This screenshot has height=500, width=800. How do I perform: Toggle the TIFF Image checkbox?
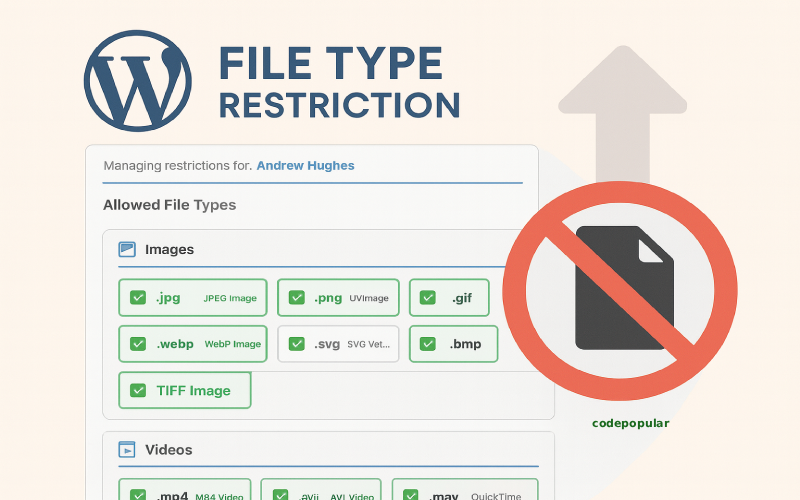coord(138,390)
